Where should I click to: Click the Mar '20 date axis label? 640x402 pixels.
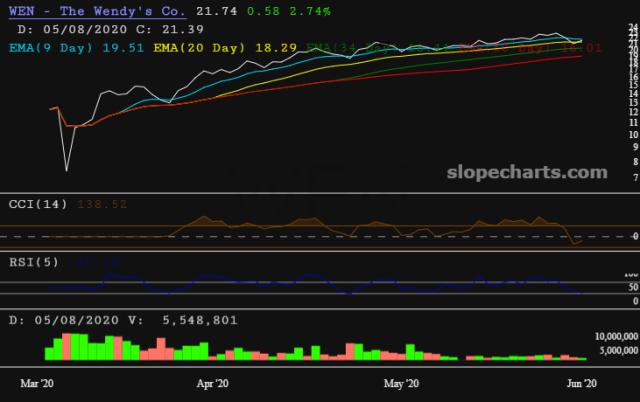37,383
